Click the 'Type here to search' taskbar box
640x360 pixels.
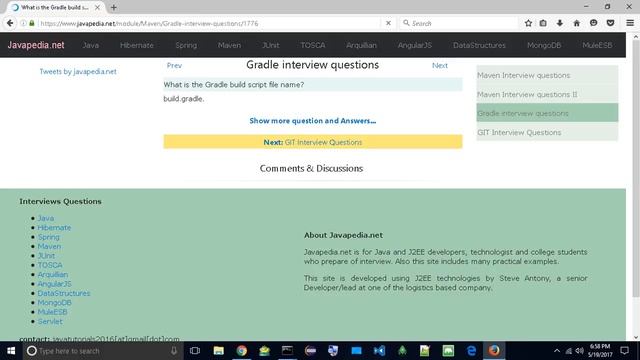pos(102,351)
